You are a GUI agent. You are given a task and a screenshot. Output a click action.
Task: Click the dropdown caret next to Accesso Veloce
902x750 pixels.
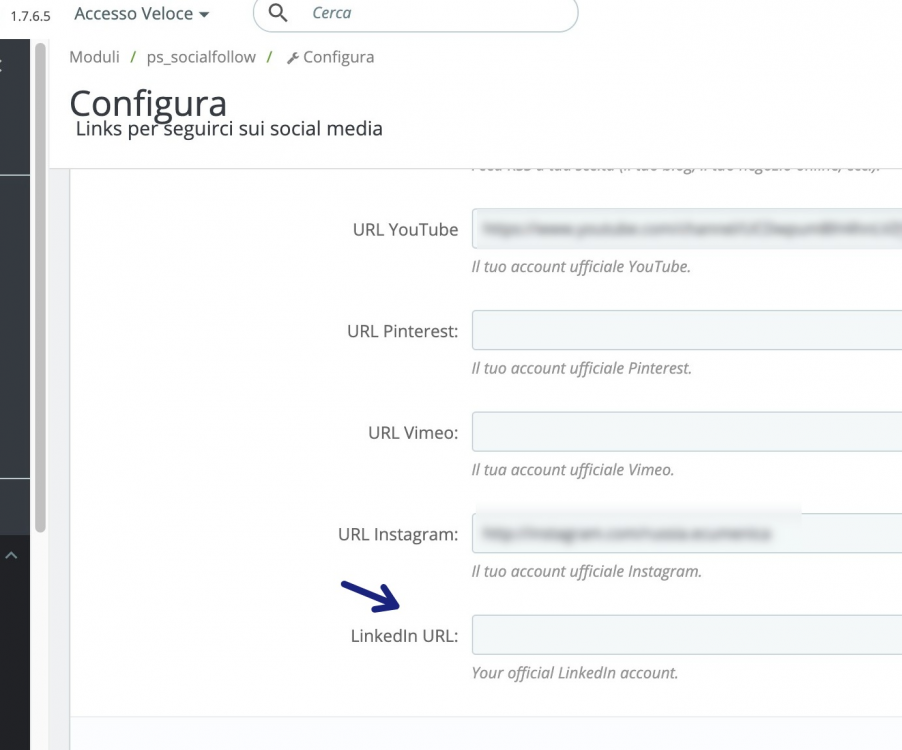[x=204, y=15]
